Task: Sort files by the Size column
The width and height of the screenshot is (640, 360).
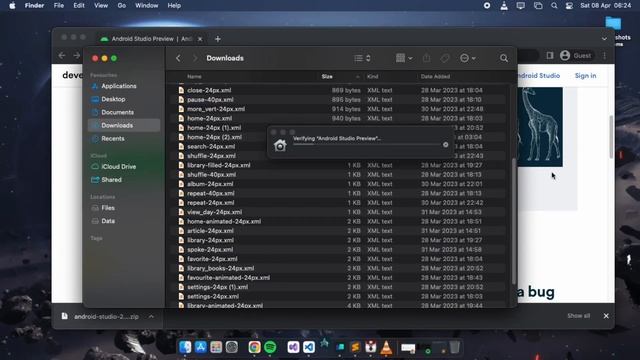Action: 327,76
